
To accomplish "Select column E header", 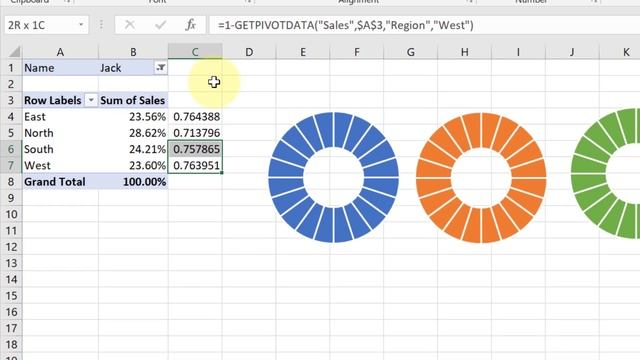I will tap(303, 52).
